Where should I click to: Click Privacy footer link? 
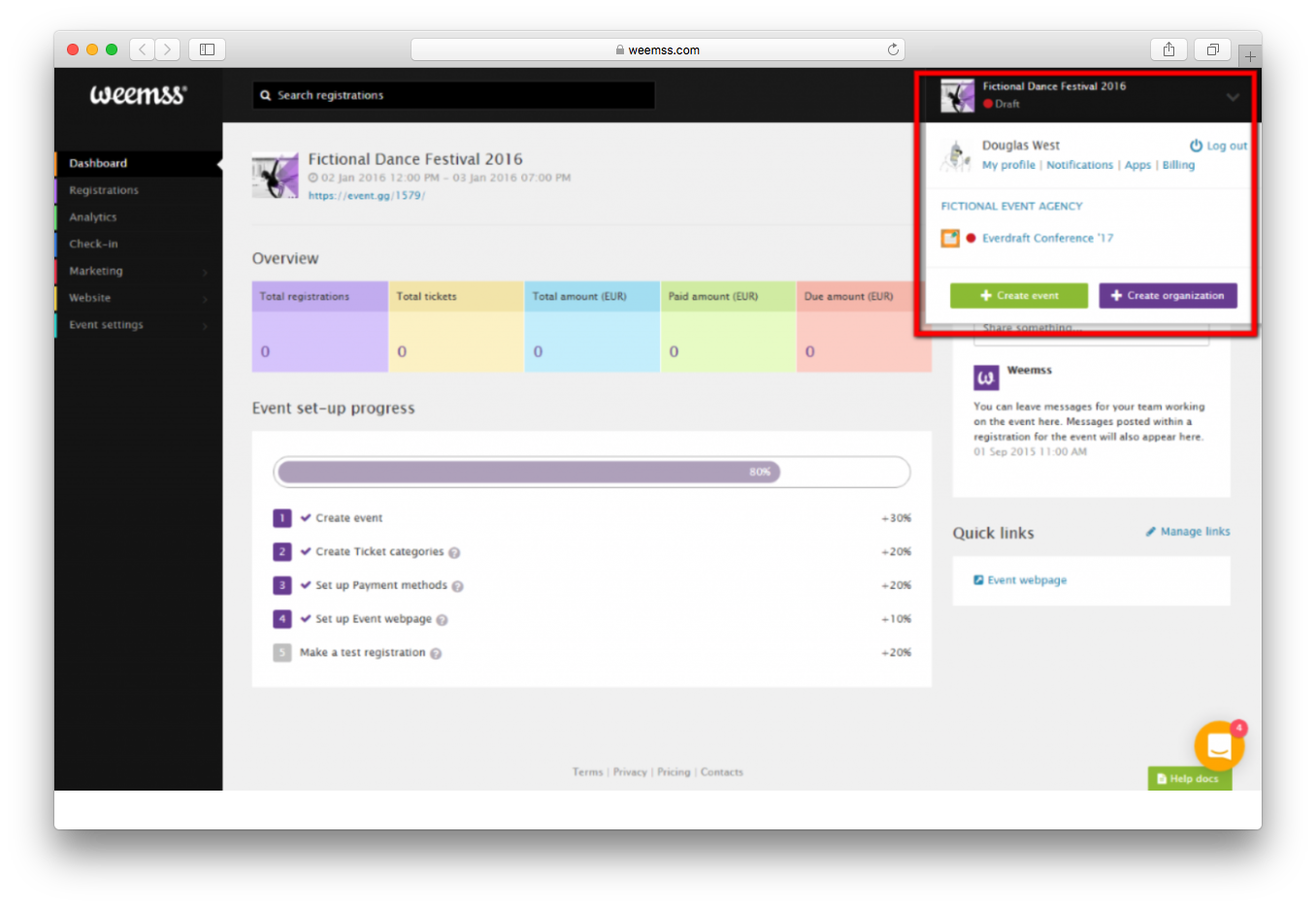pos(630,772)
